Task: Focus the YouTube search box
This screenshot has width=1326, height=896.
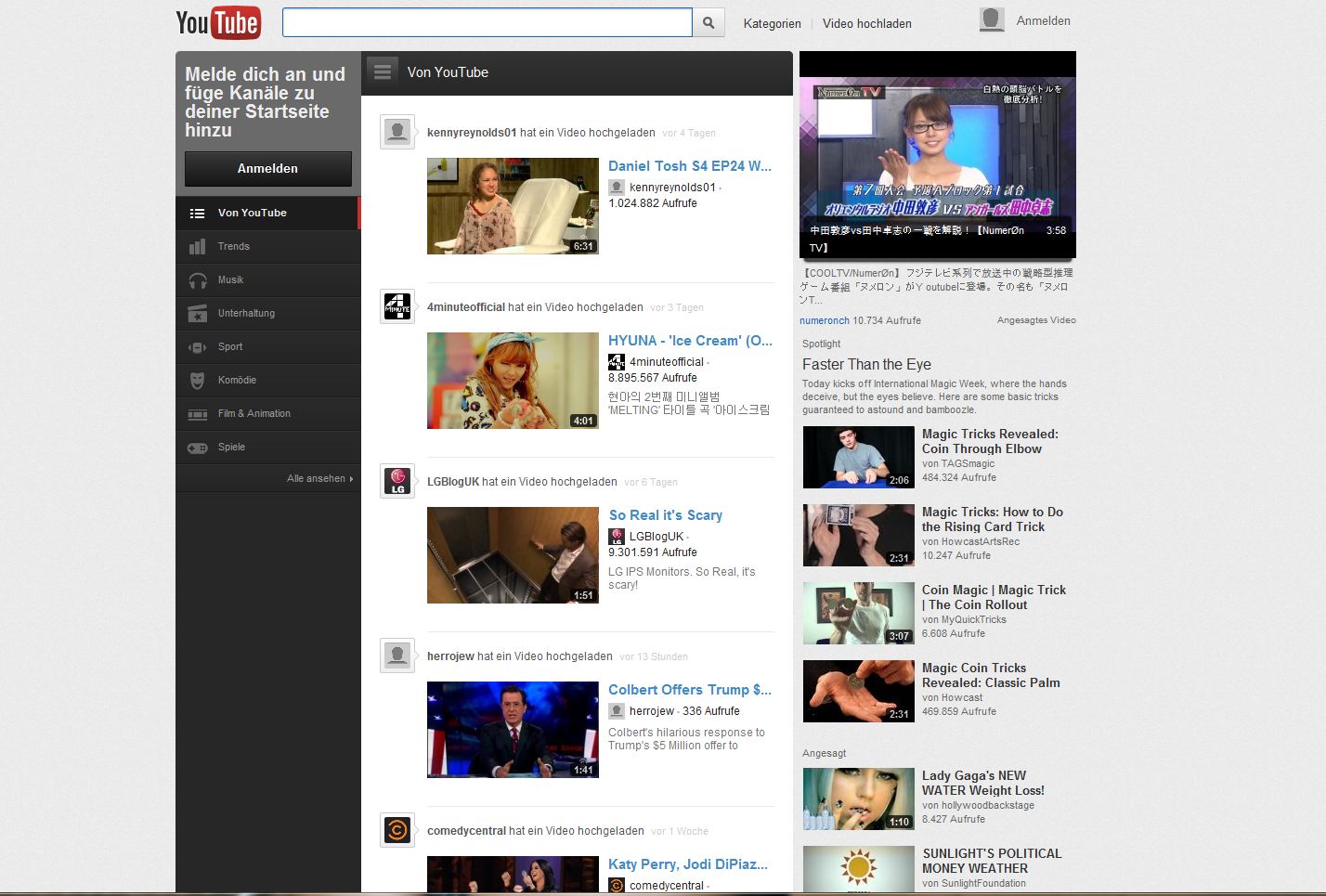Action: tap(487, 22)
